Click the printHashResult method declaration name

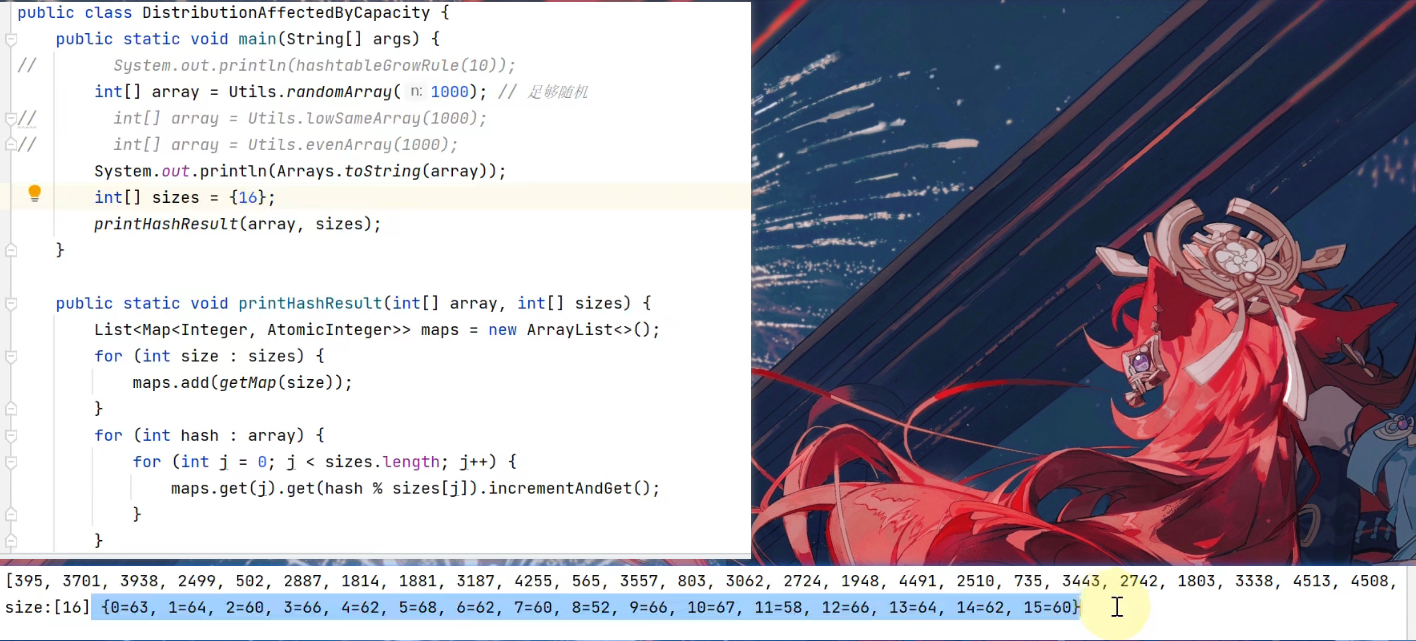tap(310, 303)
